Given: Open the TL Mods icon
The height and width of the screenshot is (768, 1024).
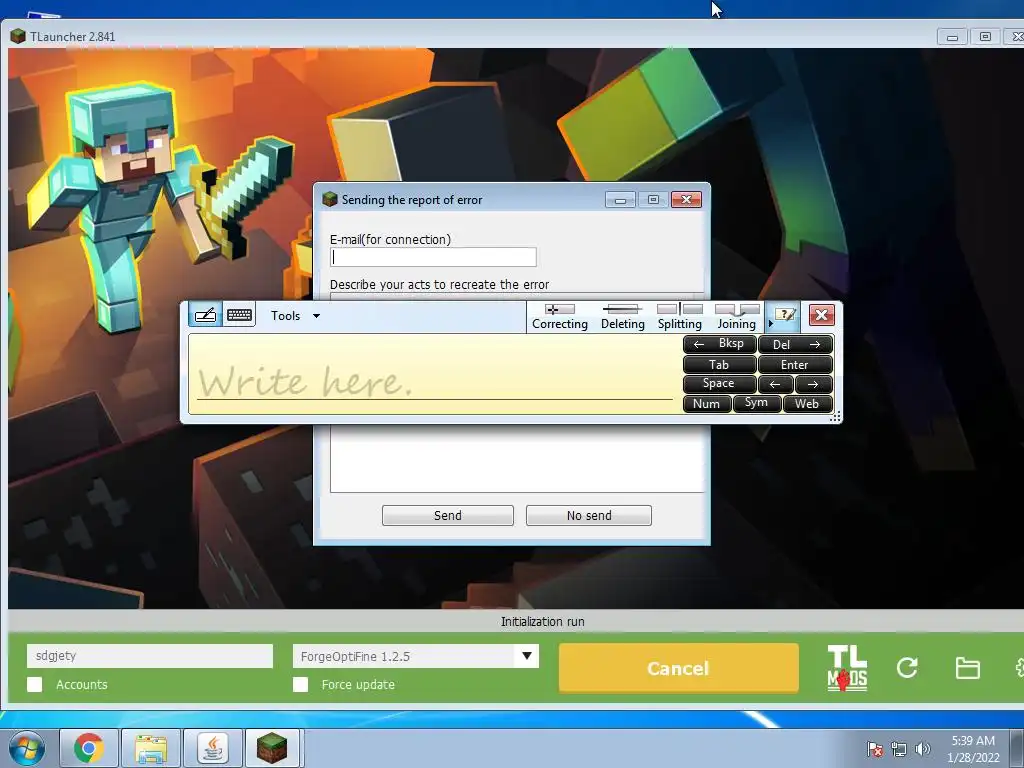Looking at the screenshot, I should point(847,667).
